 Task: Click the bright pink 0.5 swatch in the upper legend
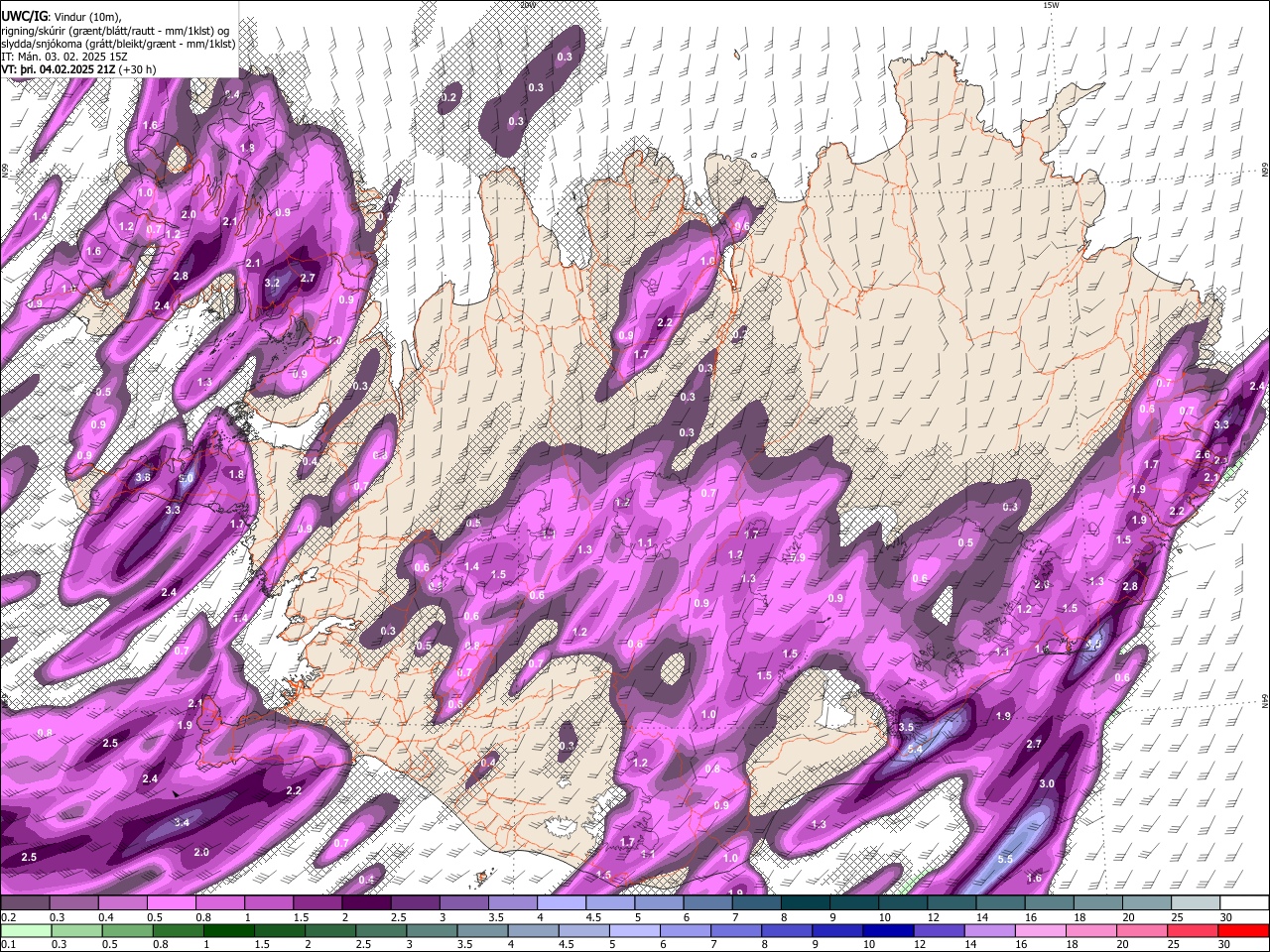[171, 903]
